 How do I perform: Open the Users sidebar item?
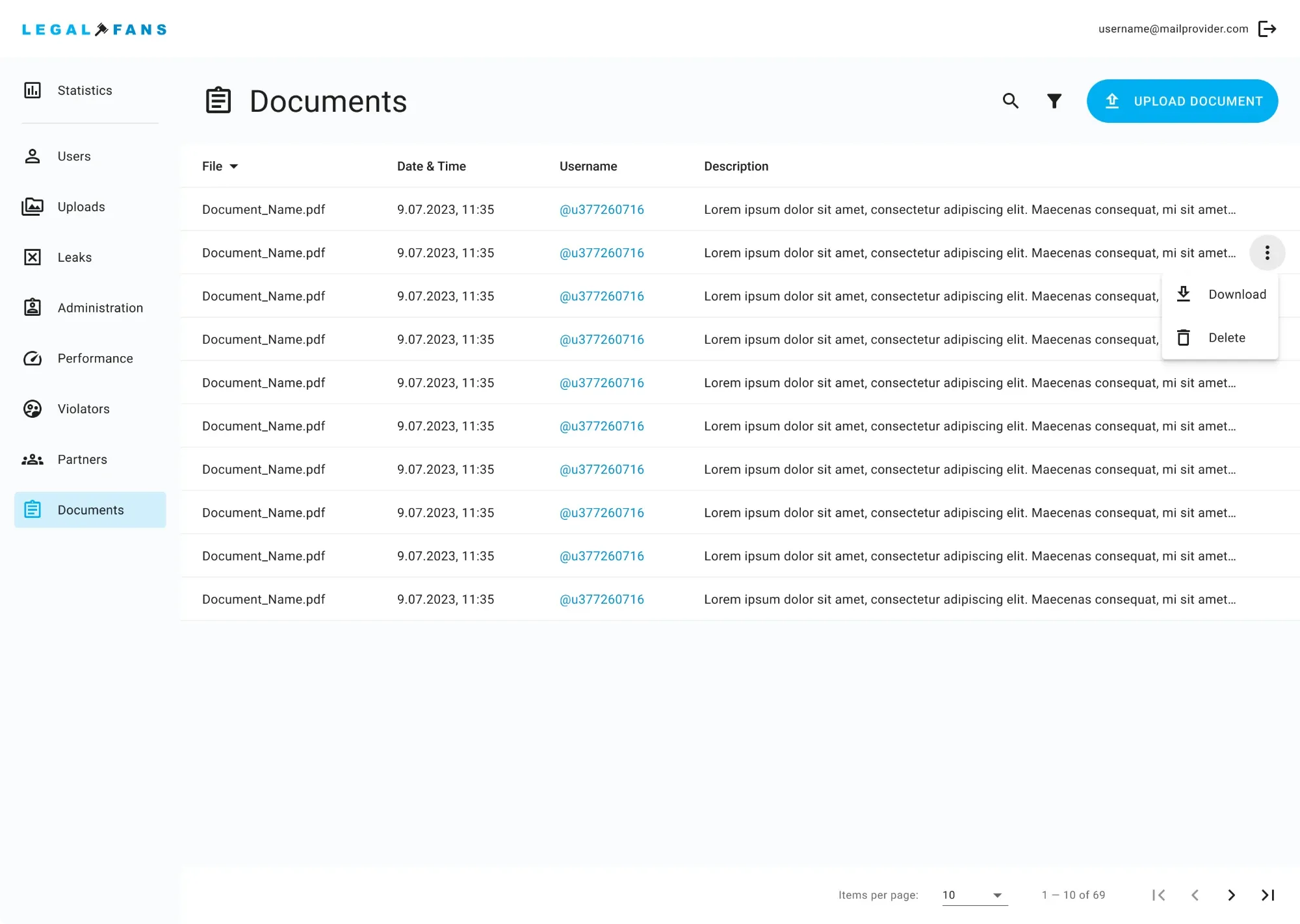tap(90, 156)
